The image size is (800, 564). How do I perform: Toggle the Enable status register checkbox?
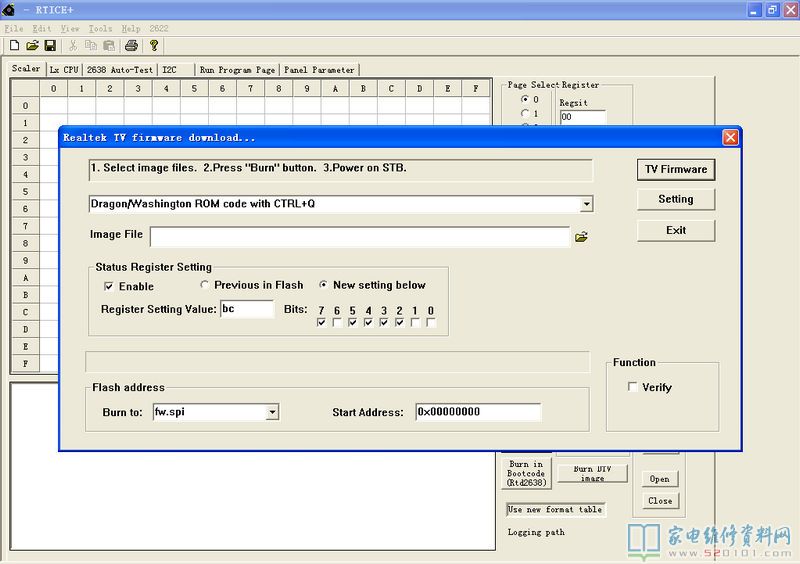tap(109, 286)
